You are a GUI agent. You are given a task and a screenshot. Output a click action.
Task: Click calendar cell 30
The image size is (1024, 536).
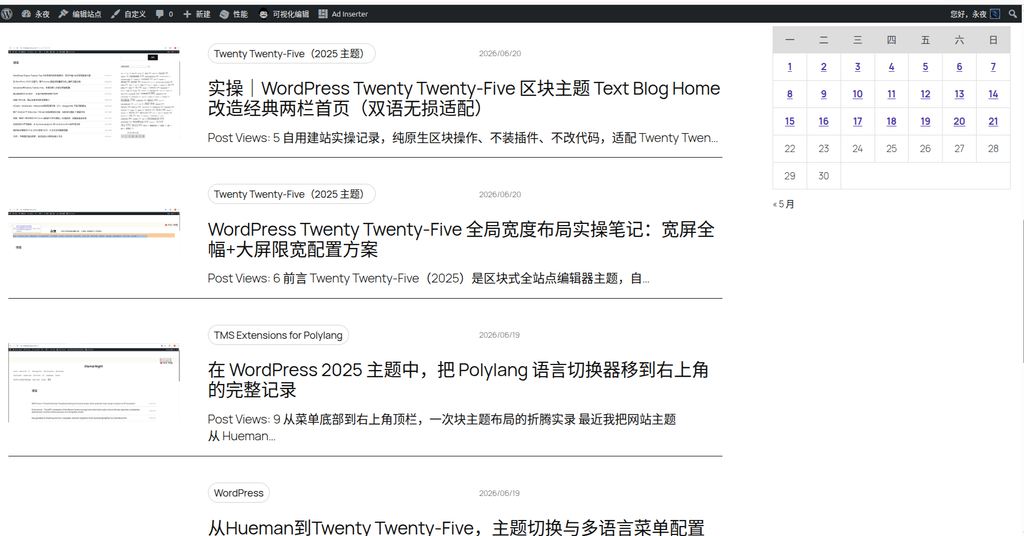pos(824,176)
